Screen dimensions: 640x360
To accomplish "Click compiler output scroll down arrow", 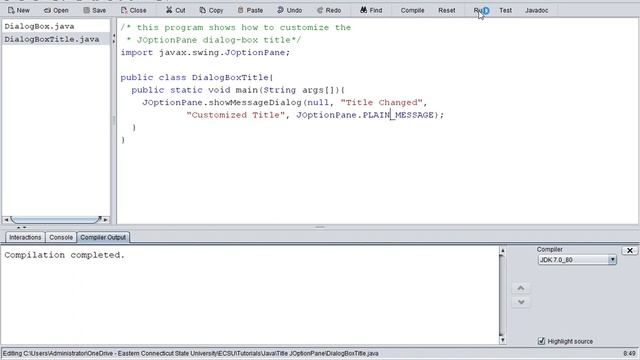I will [x=502, y=340].
